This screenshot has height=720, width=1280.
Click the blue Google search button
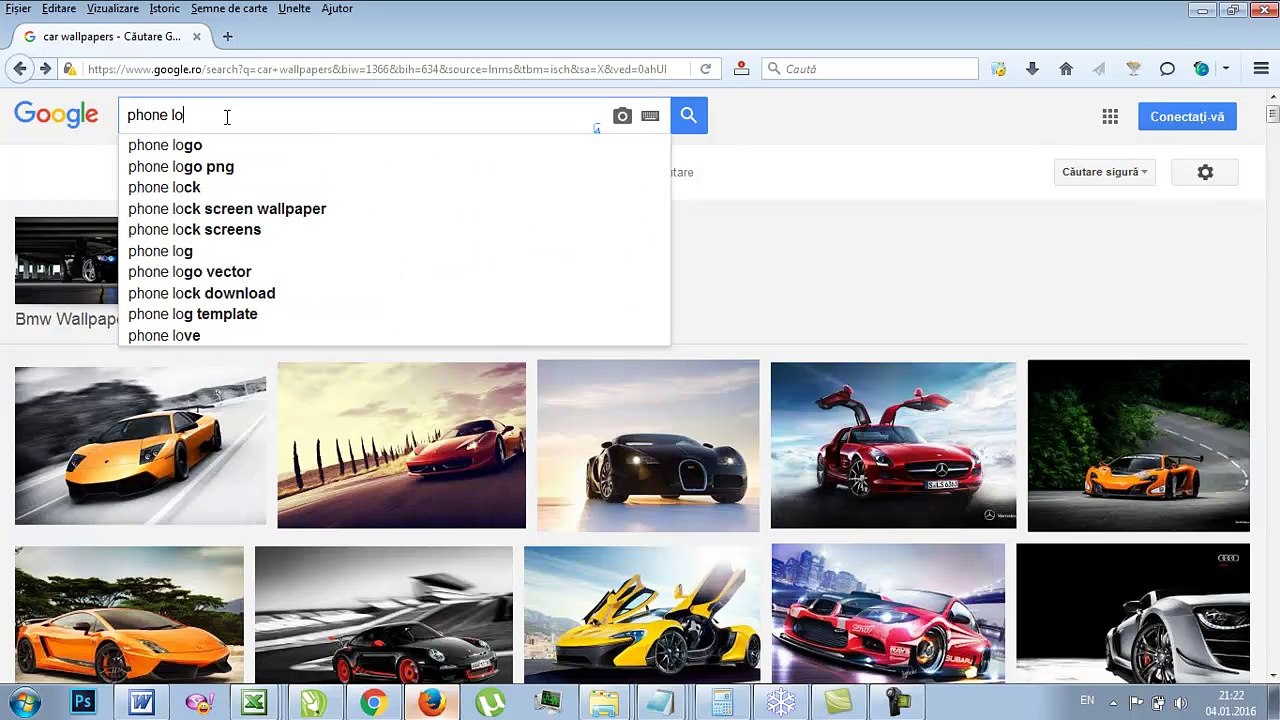(688, 116)
